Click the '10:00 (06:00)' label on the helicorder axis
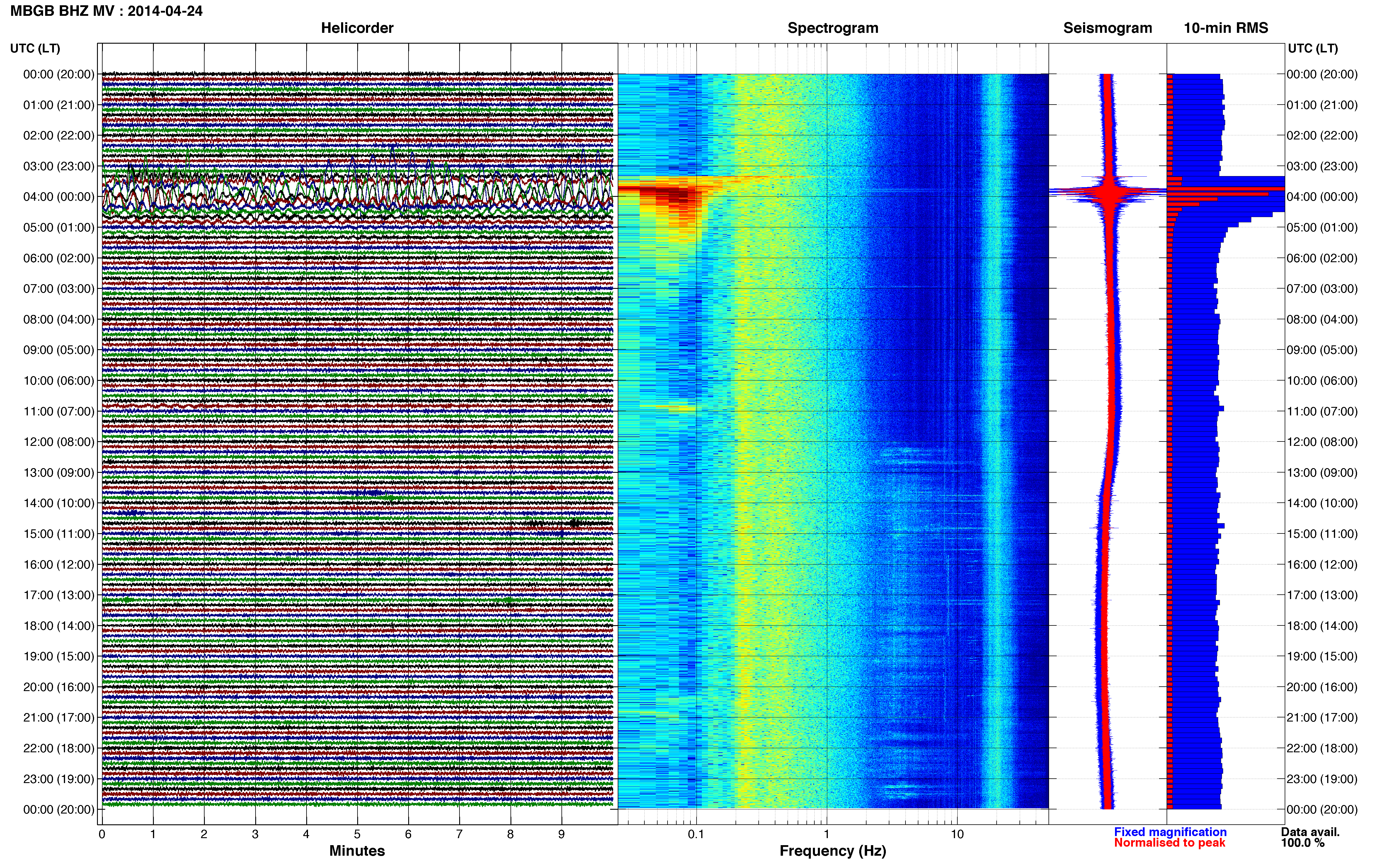 [x=59, y=381]
